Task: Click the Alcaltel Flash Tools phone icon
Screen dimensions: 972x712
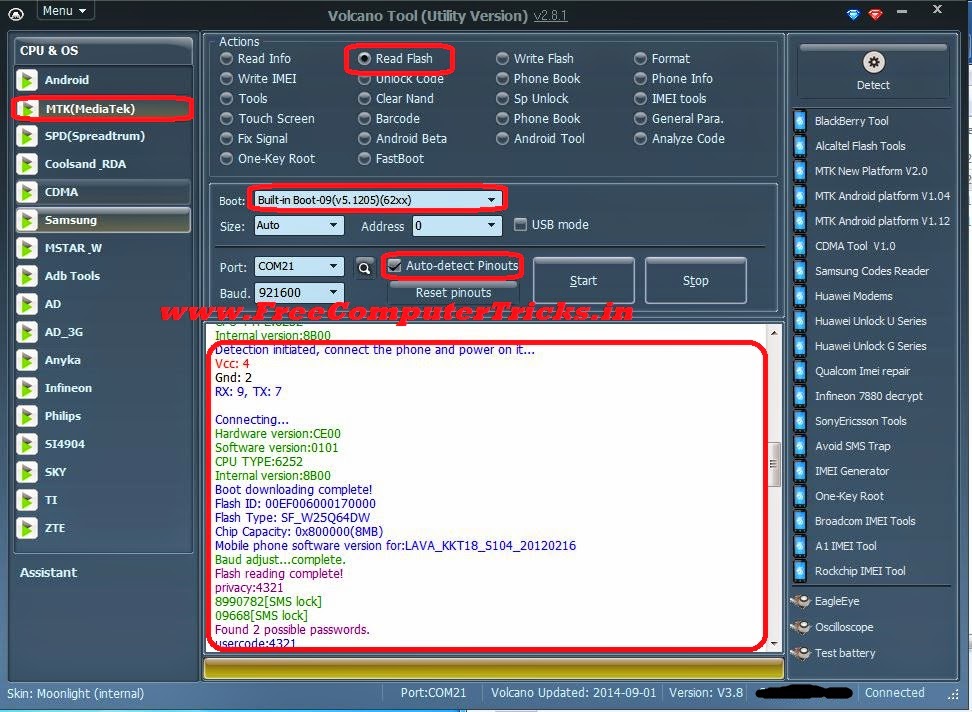Action: 800,146
